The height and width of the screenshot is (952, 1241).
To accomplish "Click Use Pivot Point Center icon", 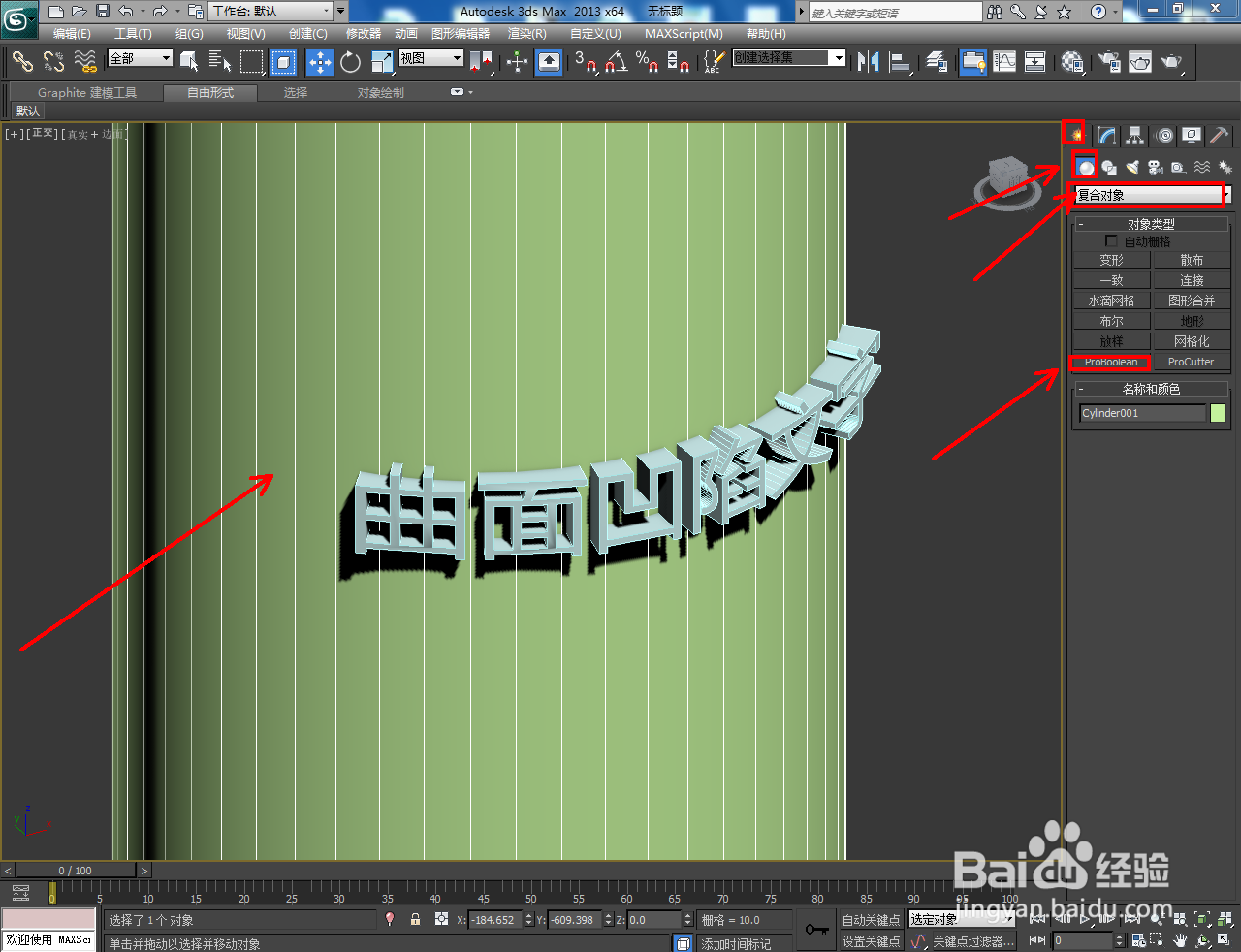I will (x=482, y=61).
